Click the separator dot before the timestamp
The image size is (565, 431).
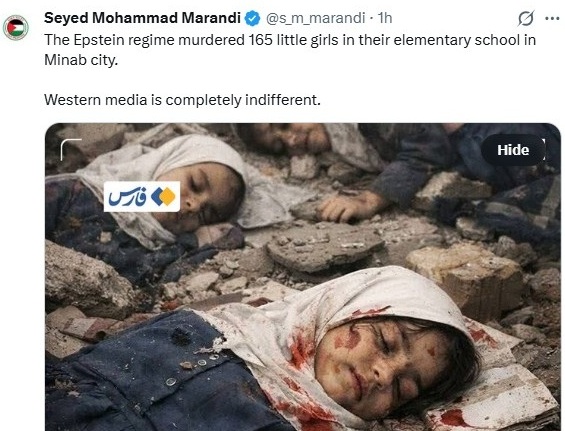pyautogui.click(x=372, y=18)
